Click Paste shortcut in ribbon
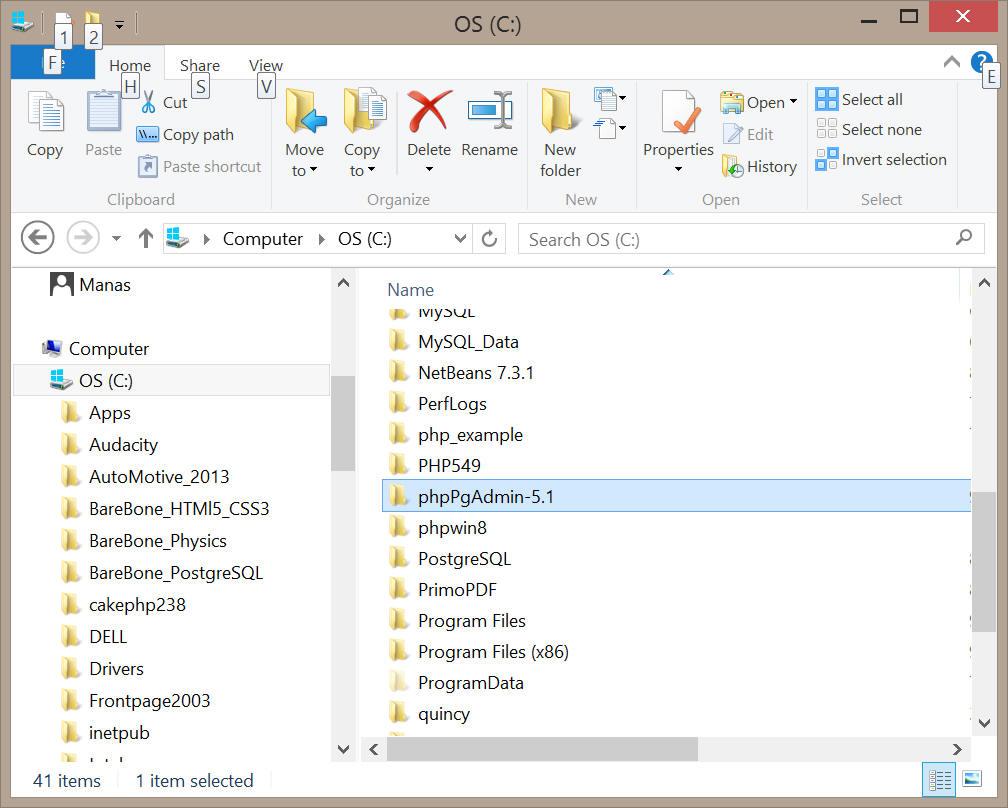Viewport: 1008px width, 808px height. pyautogui.click(x=199, y=166)
